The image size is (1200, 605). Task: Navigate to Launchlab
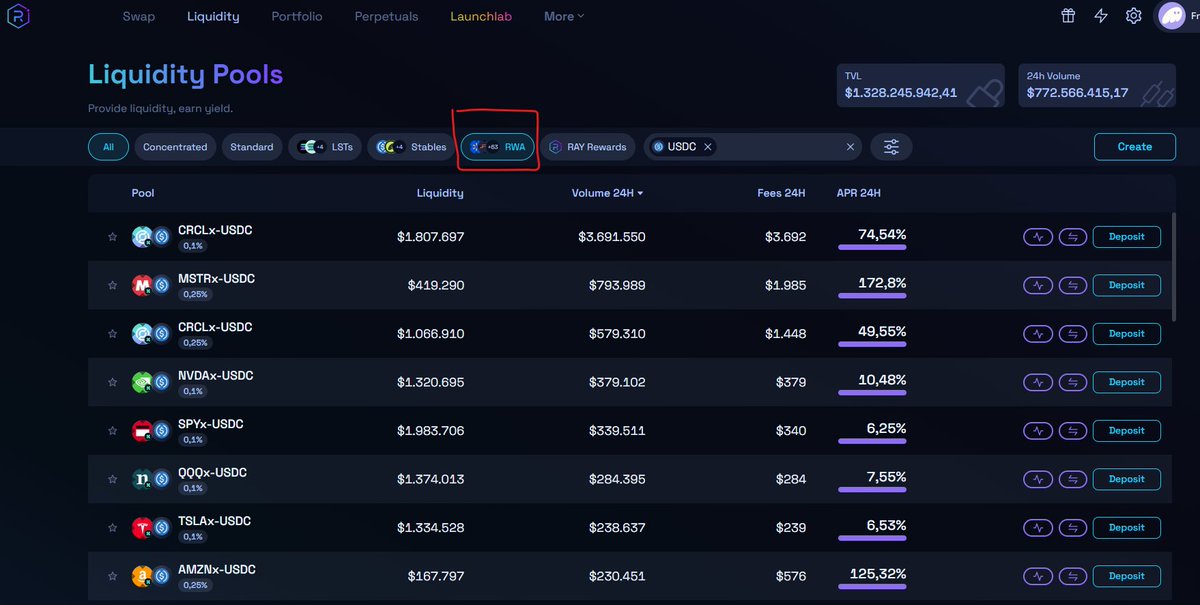coord(481,16)
